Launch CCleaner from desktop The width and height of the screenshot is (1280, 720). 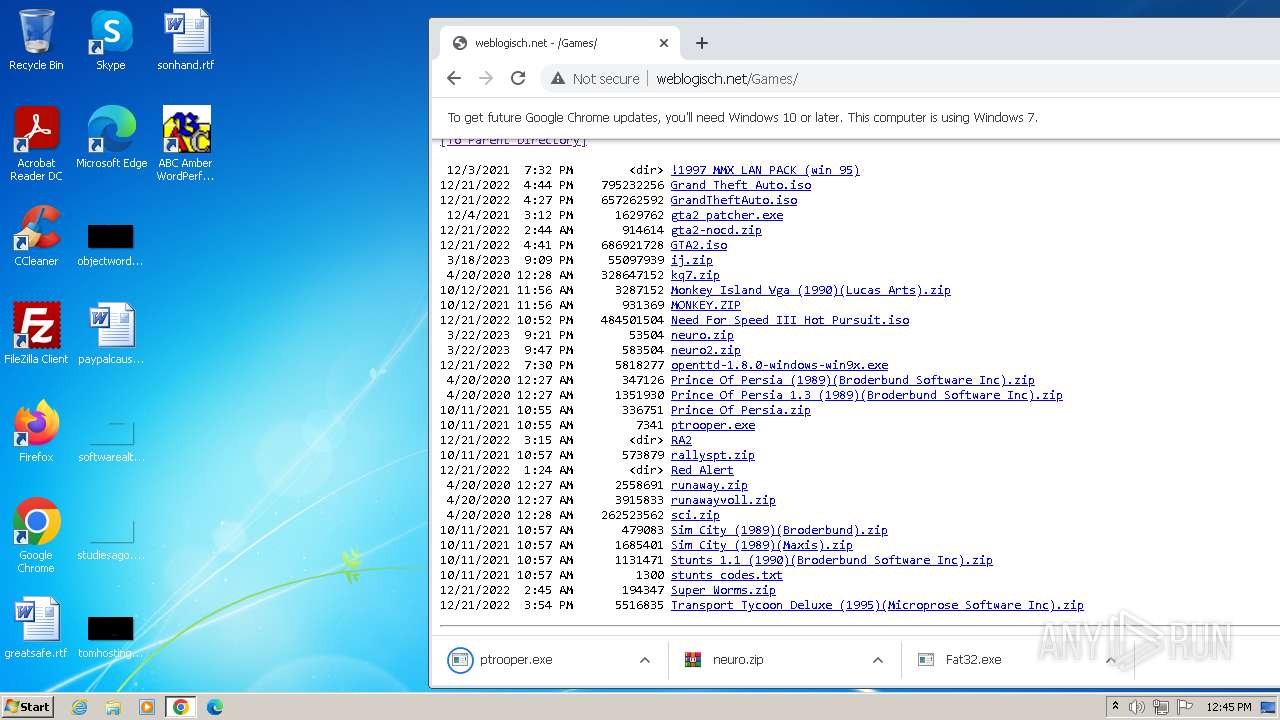36,236
